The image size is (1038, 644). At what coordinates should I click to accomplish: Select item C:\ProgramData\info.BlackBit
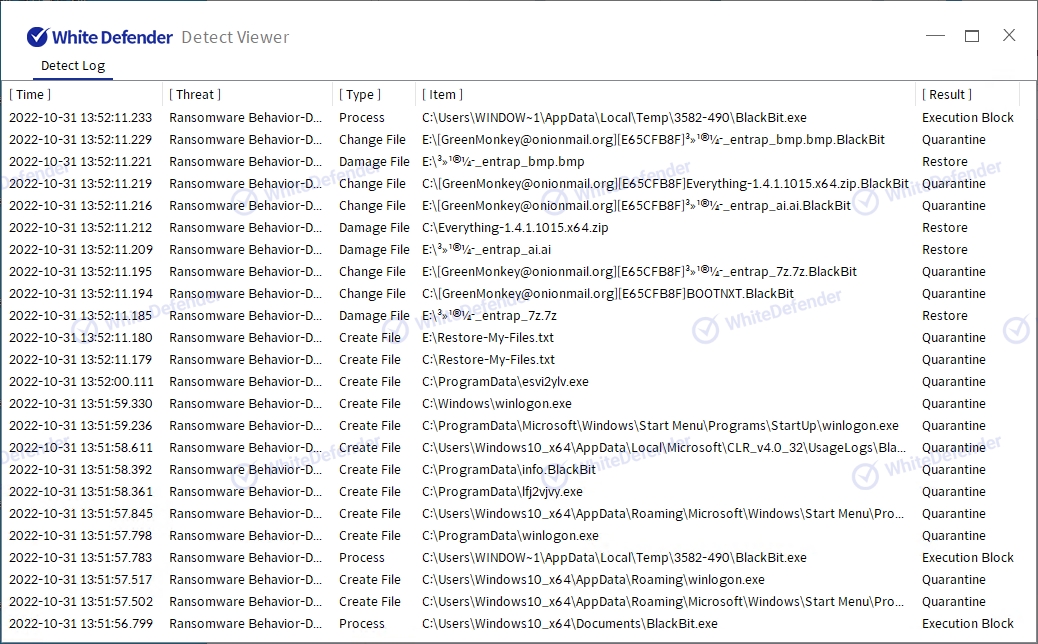click(x=509, y=469)
